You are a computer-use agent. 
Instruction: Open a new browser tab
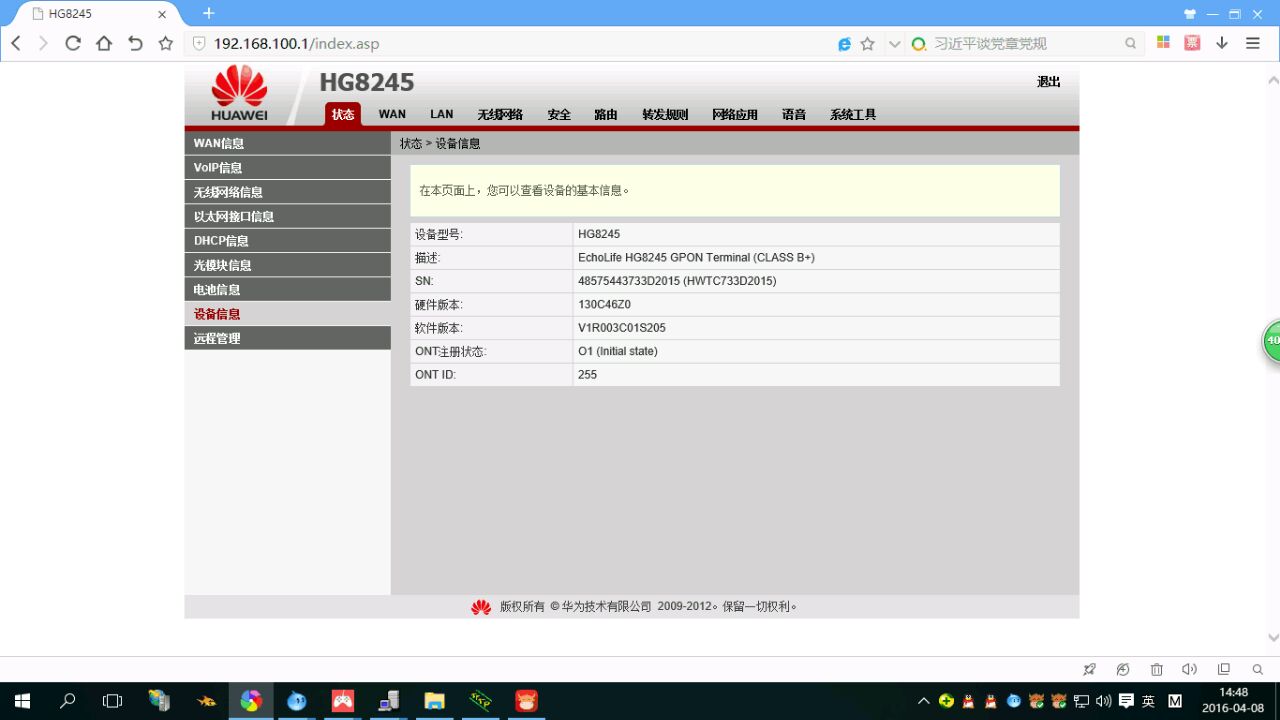[x=208, y=13]
